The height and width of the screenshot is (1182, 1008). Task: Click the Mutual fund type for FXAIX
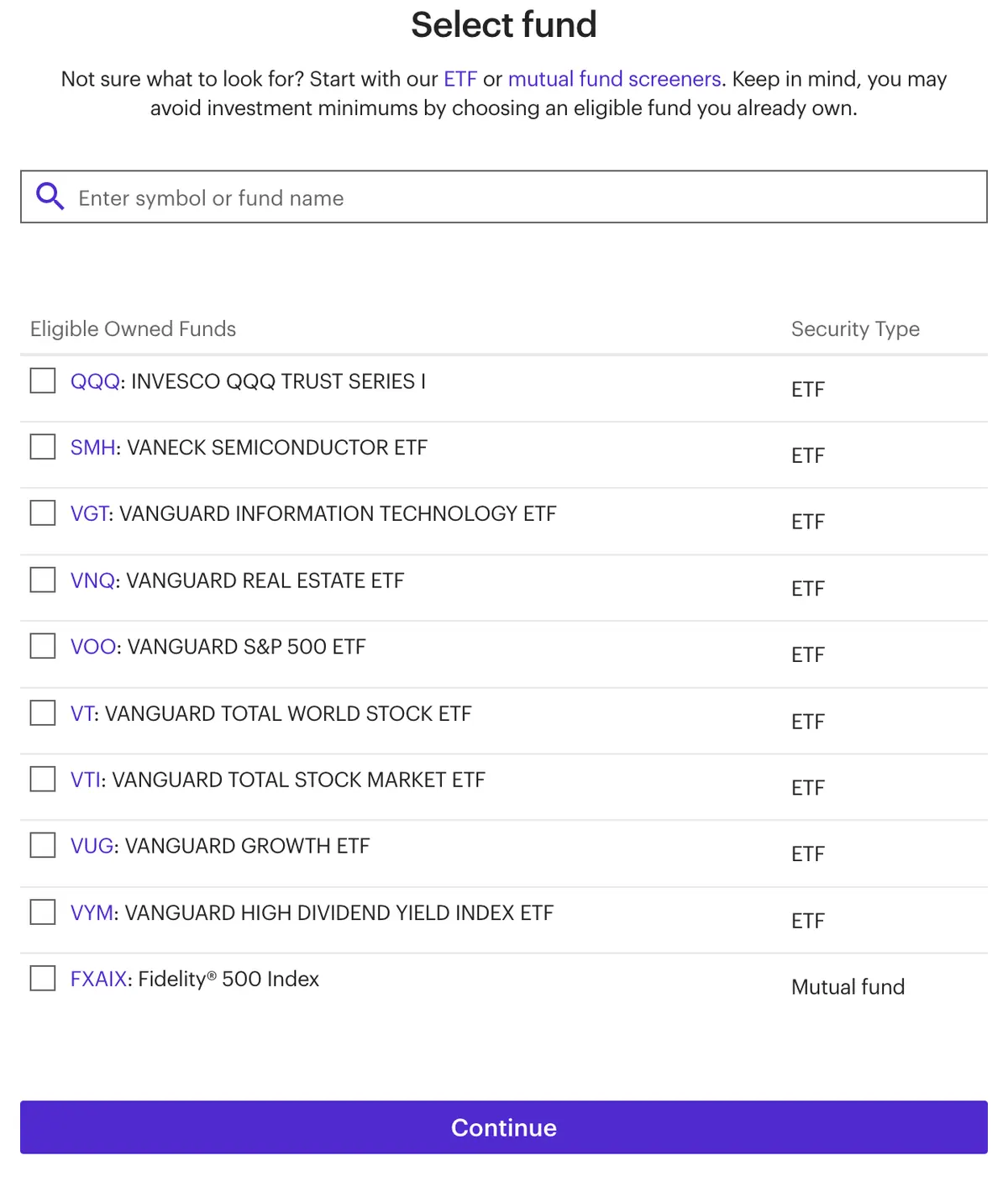pos(848,987)
